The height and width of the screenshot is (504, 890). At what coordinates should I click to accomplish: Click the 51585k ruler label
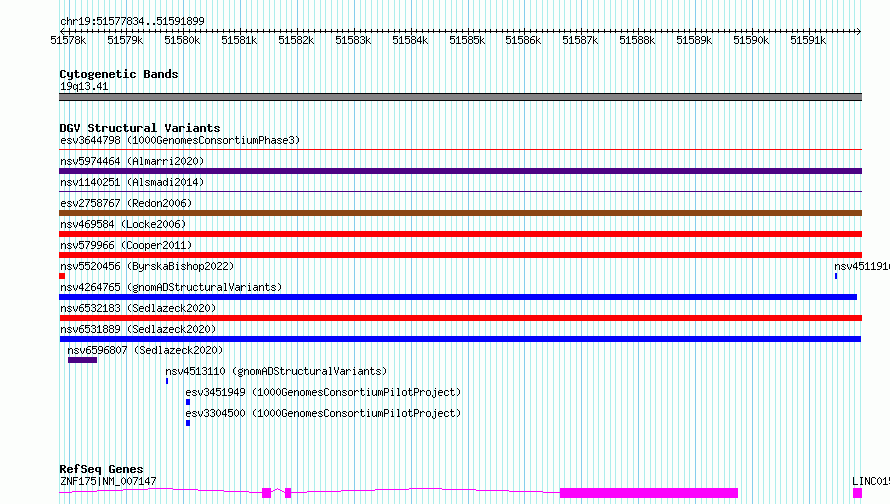[467, 41]
